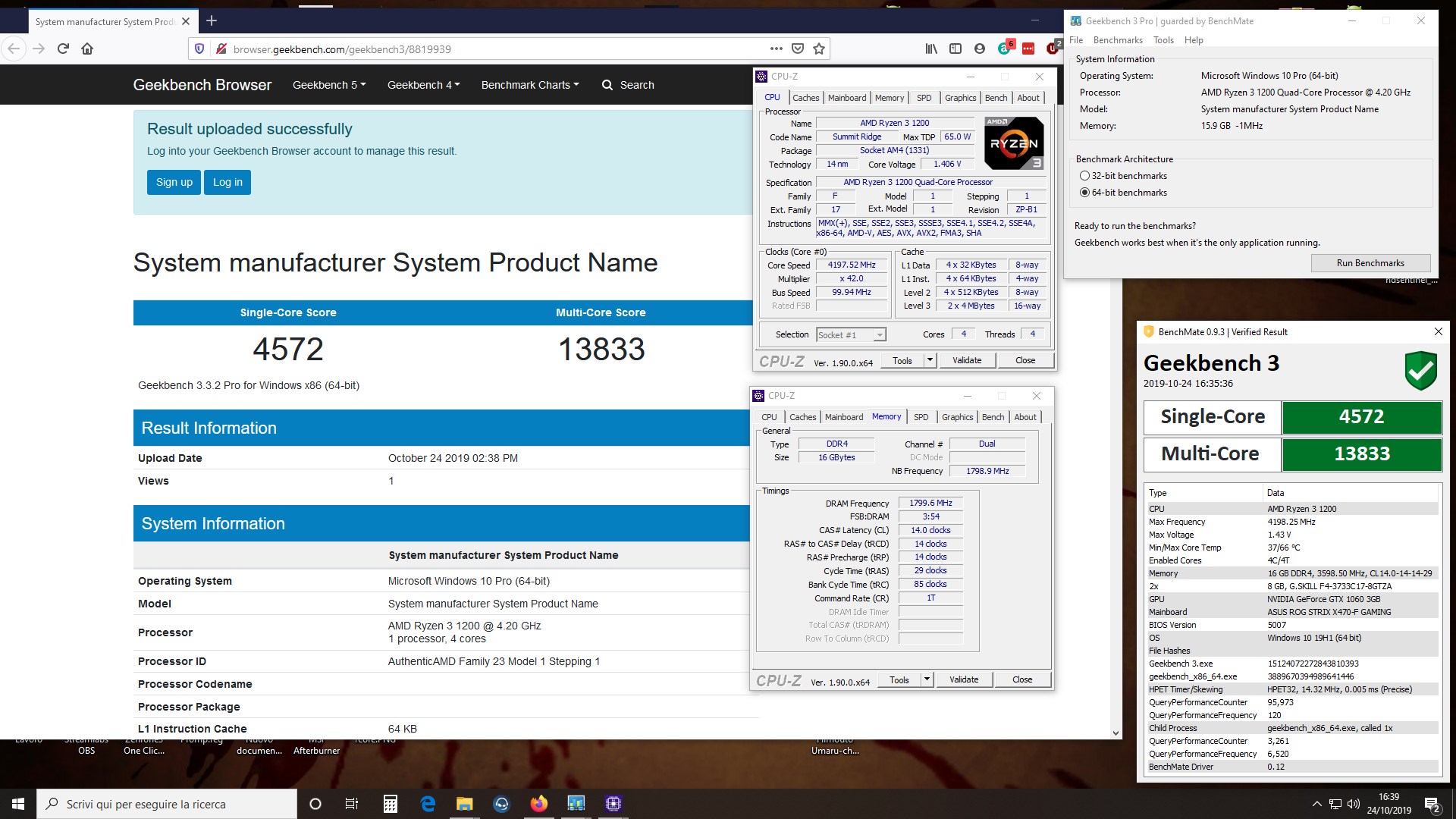Open Benchmarks menu in Geekbench 3 Pro
Screen dimensions: 1456x819
[x=1118, y=40]
